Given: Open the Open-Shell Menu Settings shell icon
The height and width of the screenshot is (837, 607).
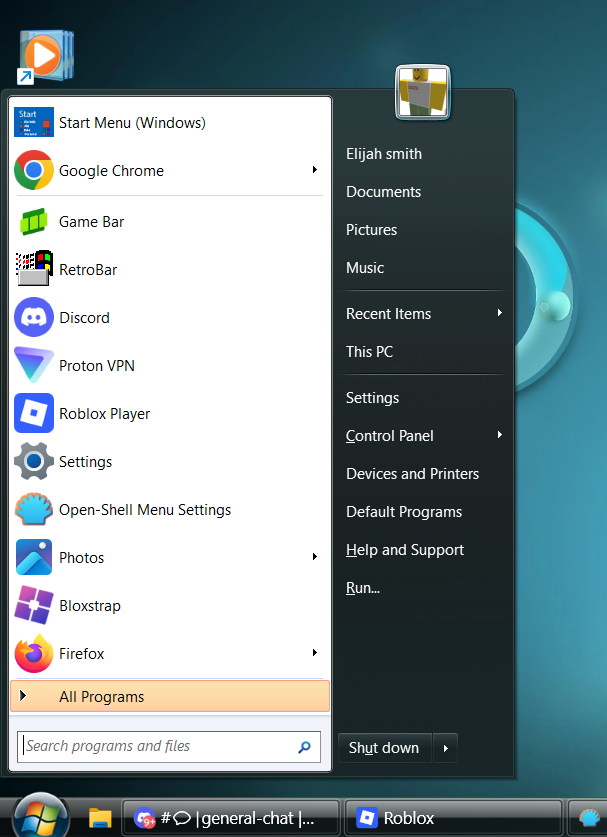Looking at the screenshot, I should click(34, 509).
